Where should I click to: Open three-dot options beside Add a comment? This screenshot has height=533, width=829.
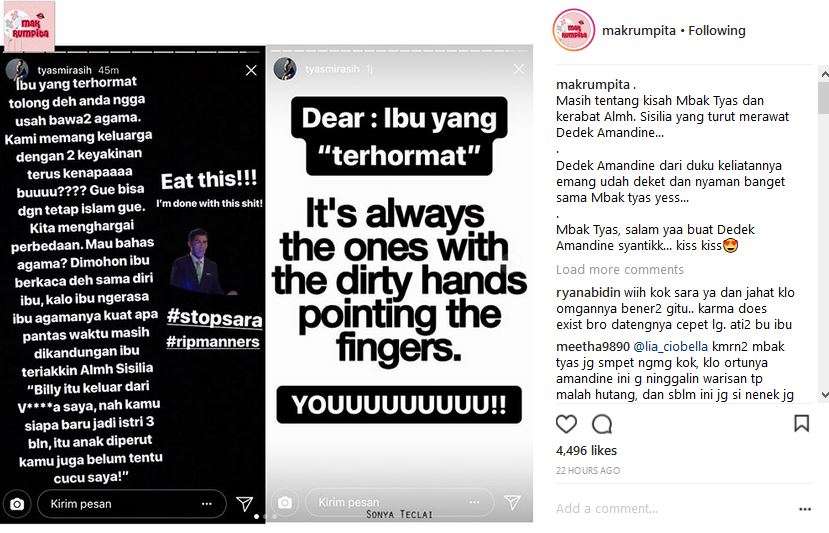(805, 509)
